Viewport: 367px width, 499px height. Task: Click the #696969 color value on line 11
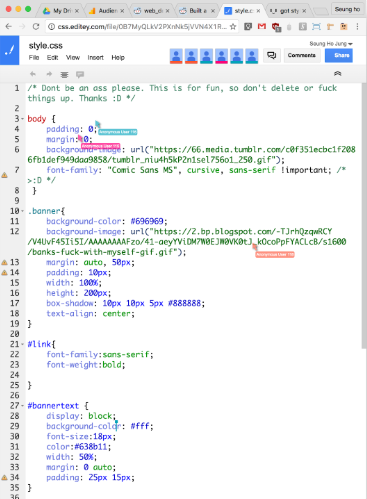point(147,221)
